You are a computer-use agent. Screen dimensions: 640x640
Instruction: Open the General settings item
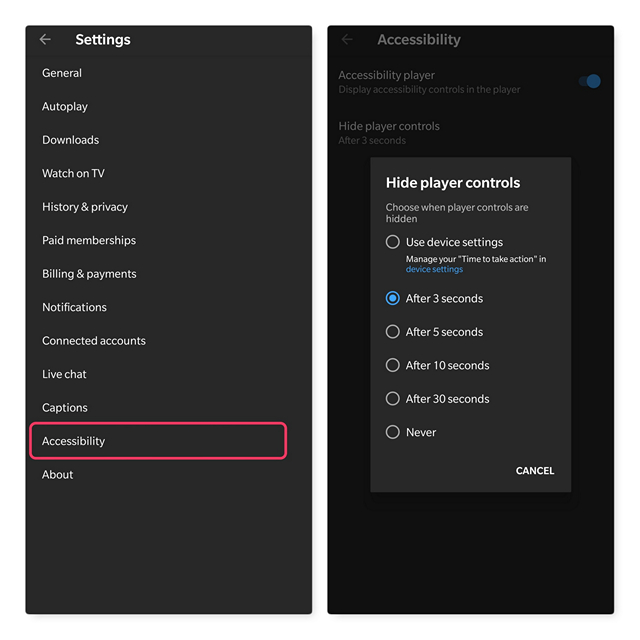pyautogui.click(x=62, y=73)
